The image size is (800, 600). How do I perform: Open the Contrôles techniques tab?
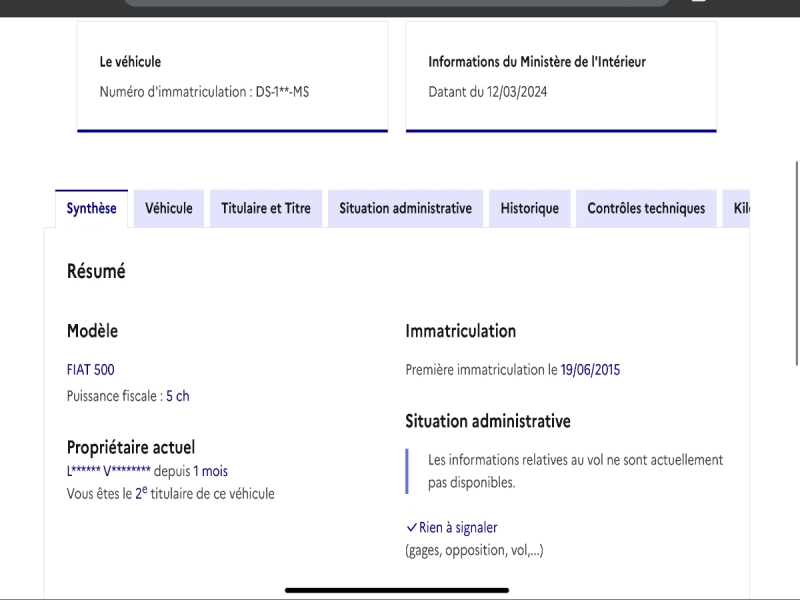(x=646, y=209)
